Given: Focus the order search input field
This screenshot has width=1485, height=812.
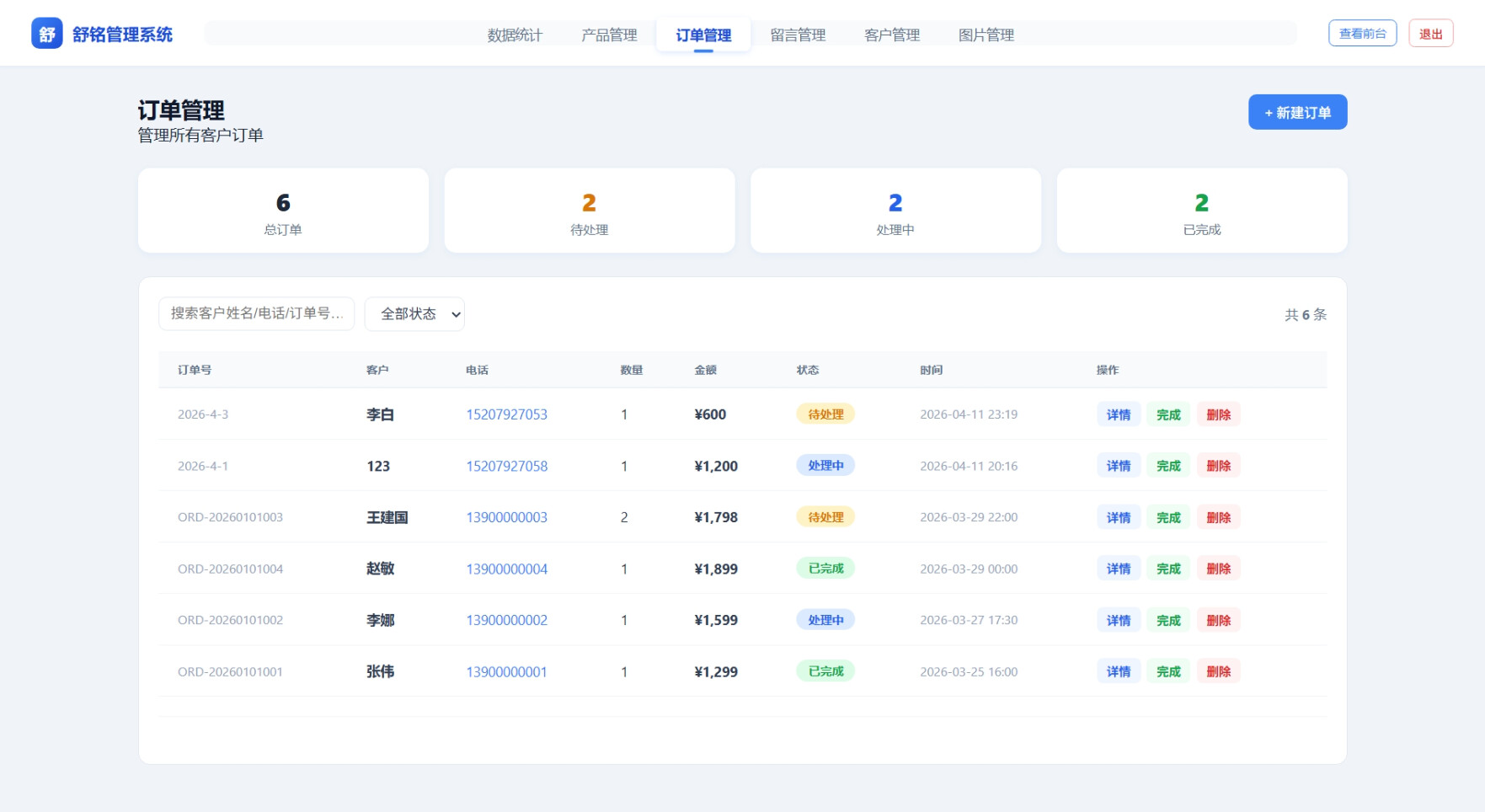Looking at the screenshot, I should (x=256, y=314).
